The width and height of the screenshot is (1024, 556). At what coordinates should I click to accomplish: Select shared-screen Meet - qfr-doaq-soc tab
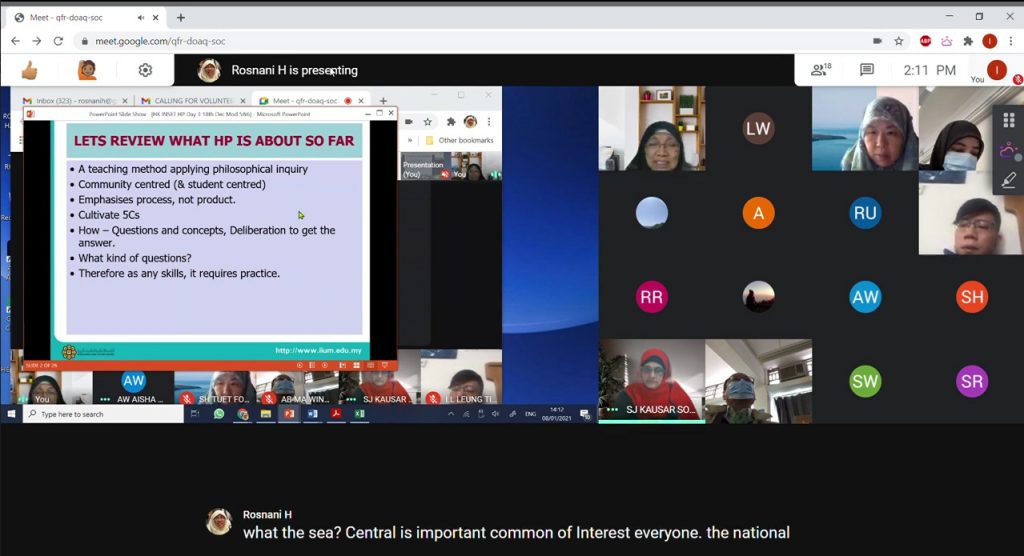[311, 101]
